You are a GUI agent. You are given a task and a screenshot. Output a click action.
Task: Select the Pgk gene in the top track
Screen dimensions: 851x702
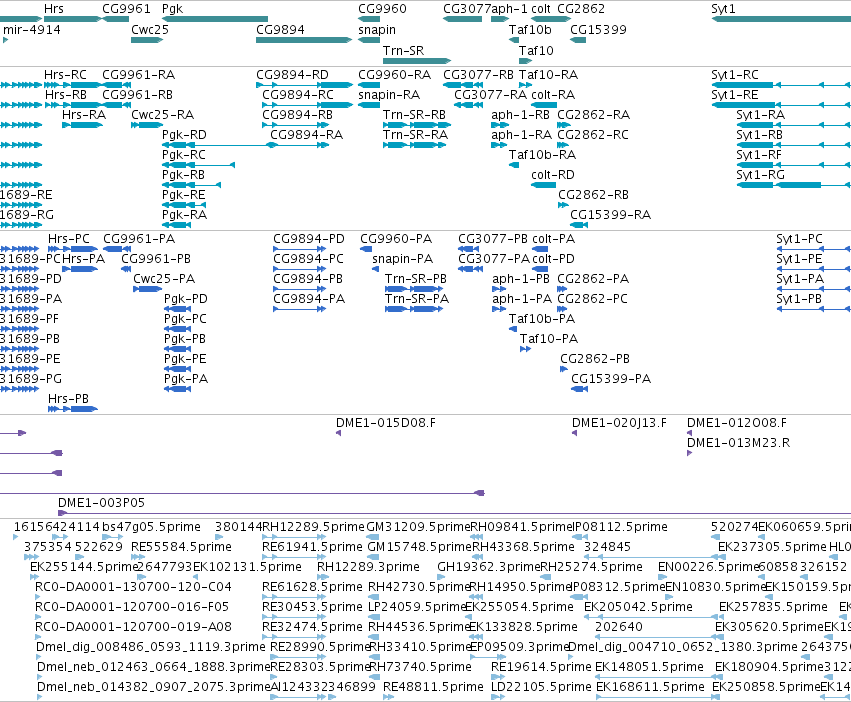(215, 19)
